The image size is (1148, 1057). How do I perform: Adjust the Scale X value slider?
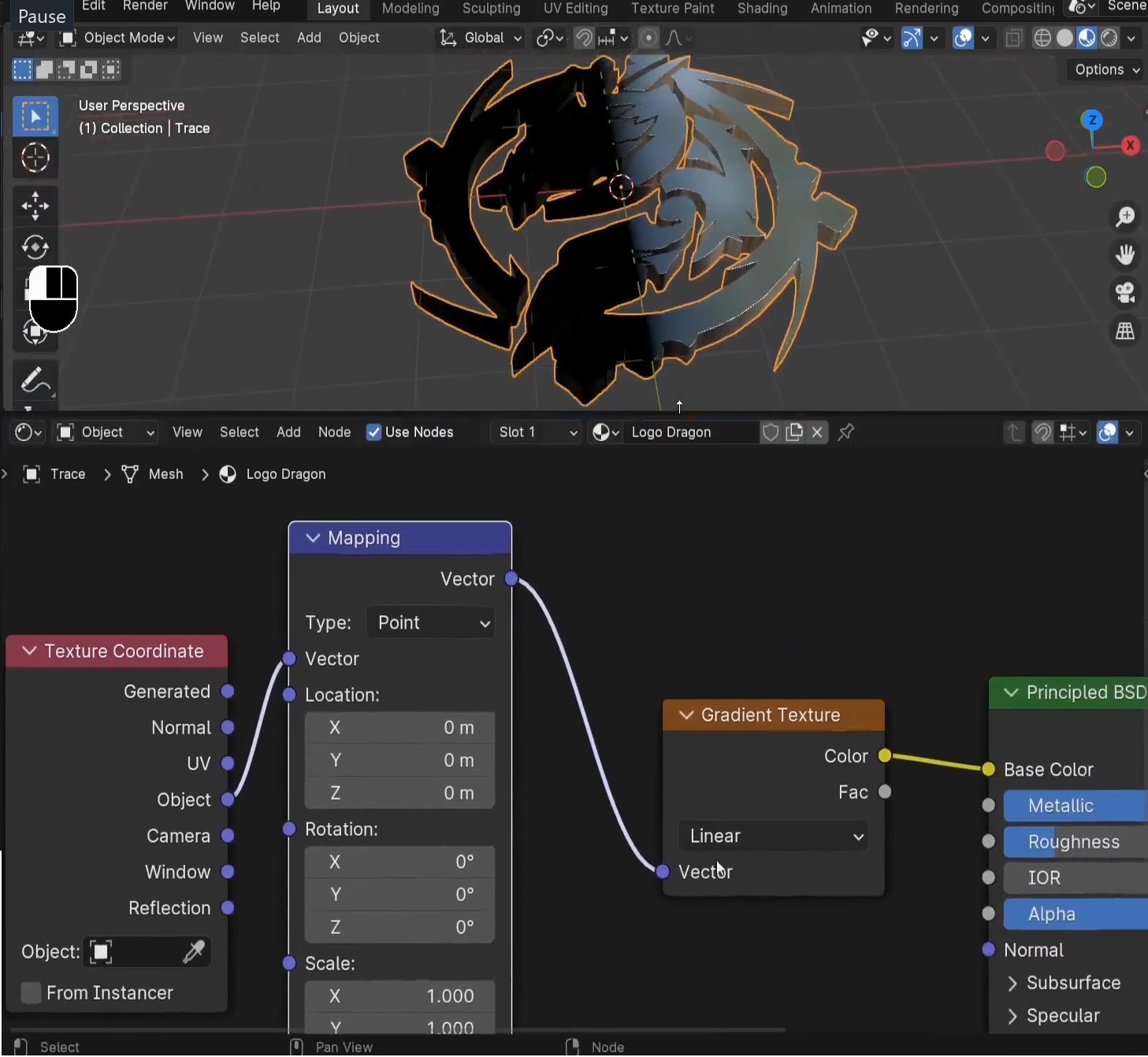tap(399, 996)
